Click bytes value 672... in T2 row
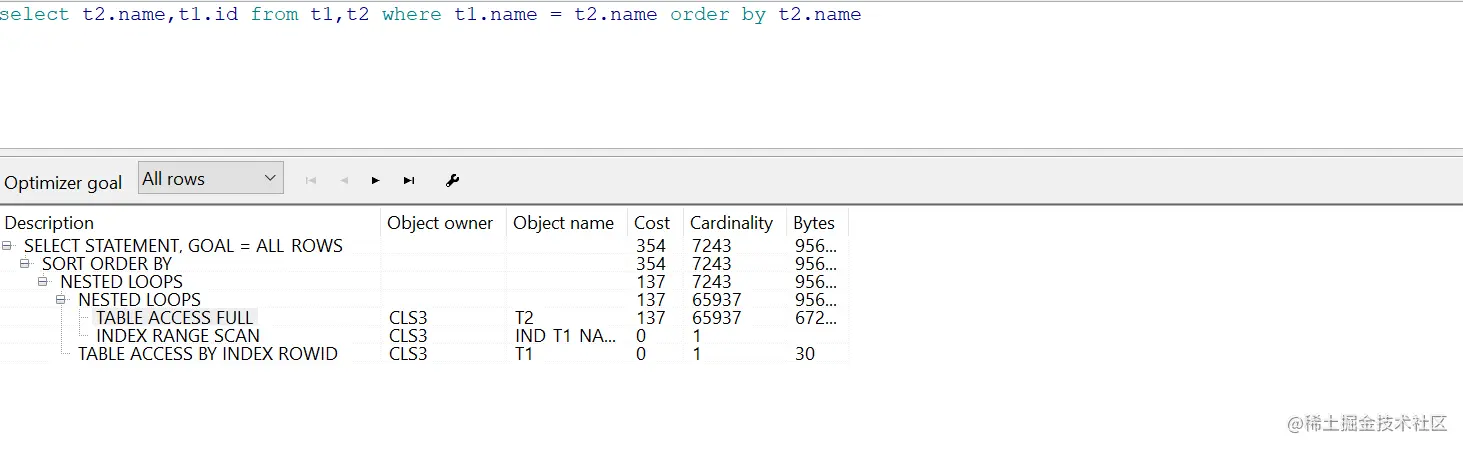1463x449 pixels. (815, 317)
